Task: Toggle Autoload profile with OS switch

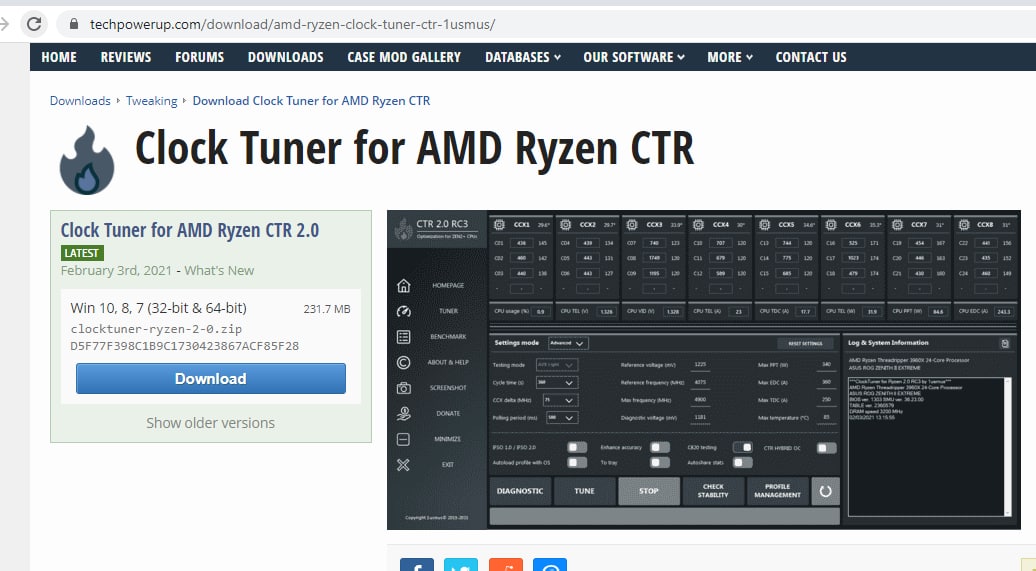Action: 577,463
